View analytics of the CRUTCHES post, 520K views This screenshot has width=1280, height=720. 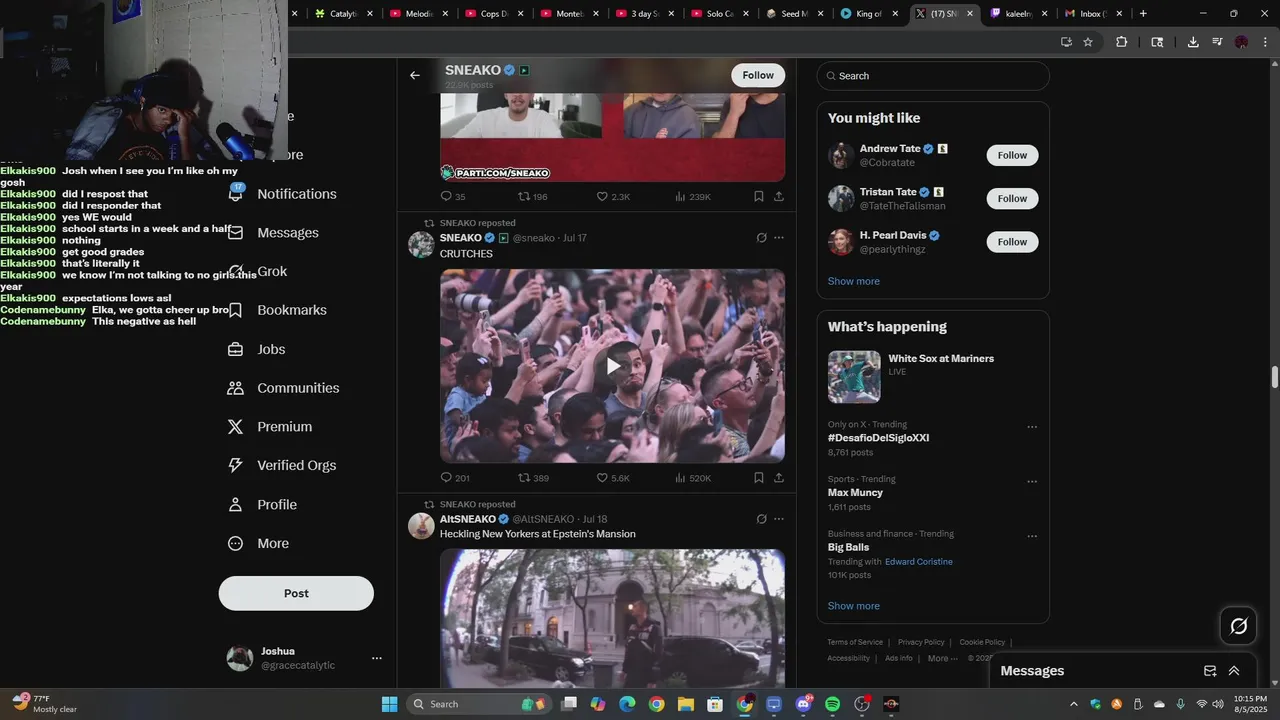pos(693,478)
